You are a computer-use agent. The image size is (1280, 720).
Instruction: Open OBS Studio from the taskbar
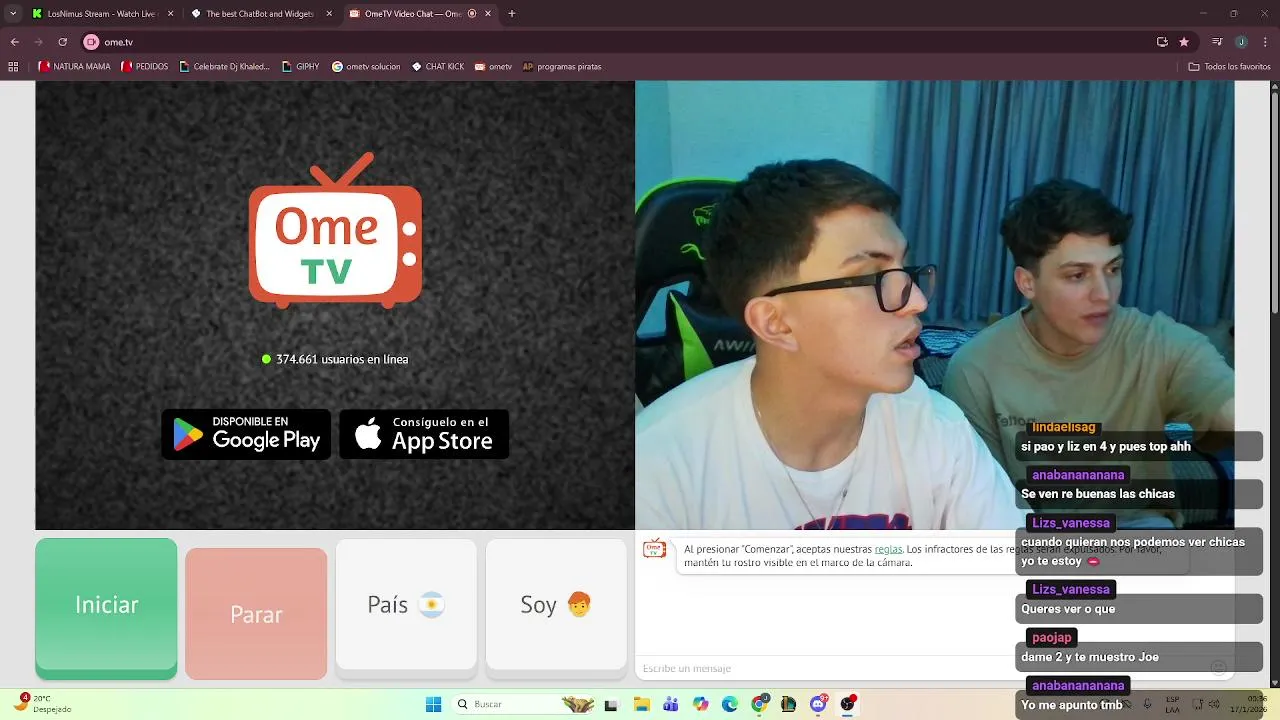(848, 704)
